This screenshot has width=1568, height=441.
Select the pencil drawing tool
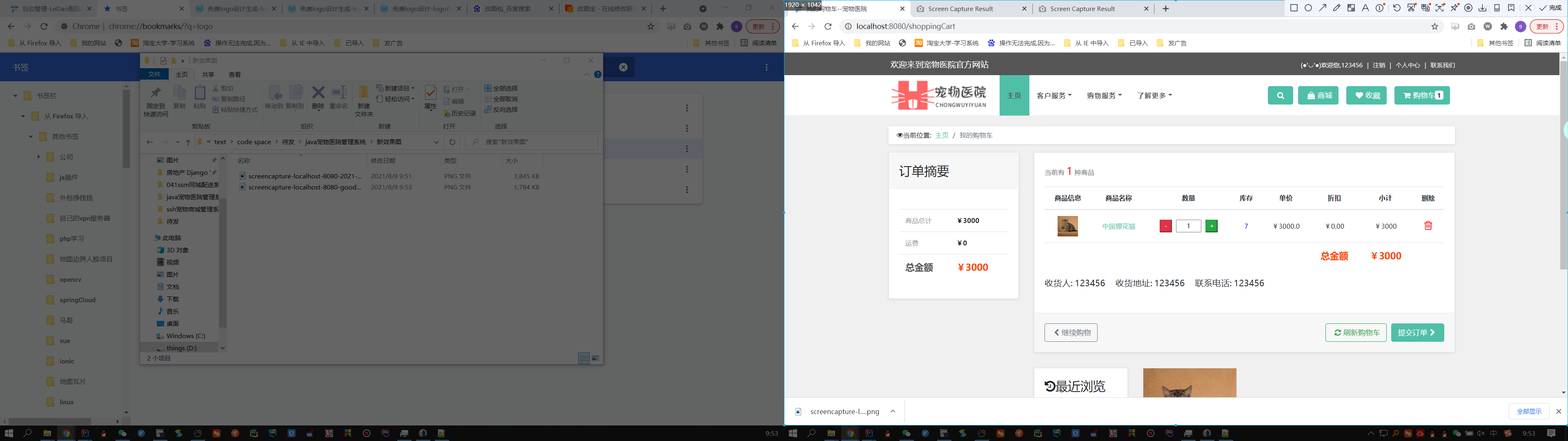pos(1337,8)
